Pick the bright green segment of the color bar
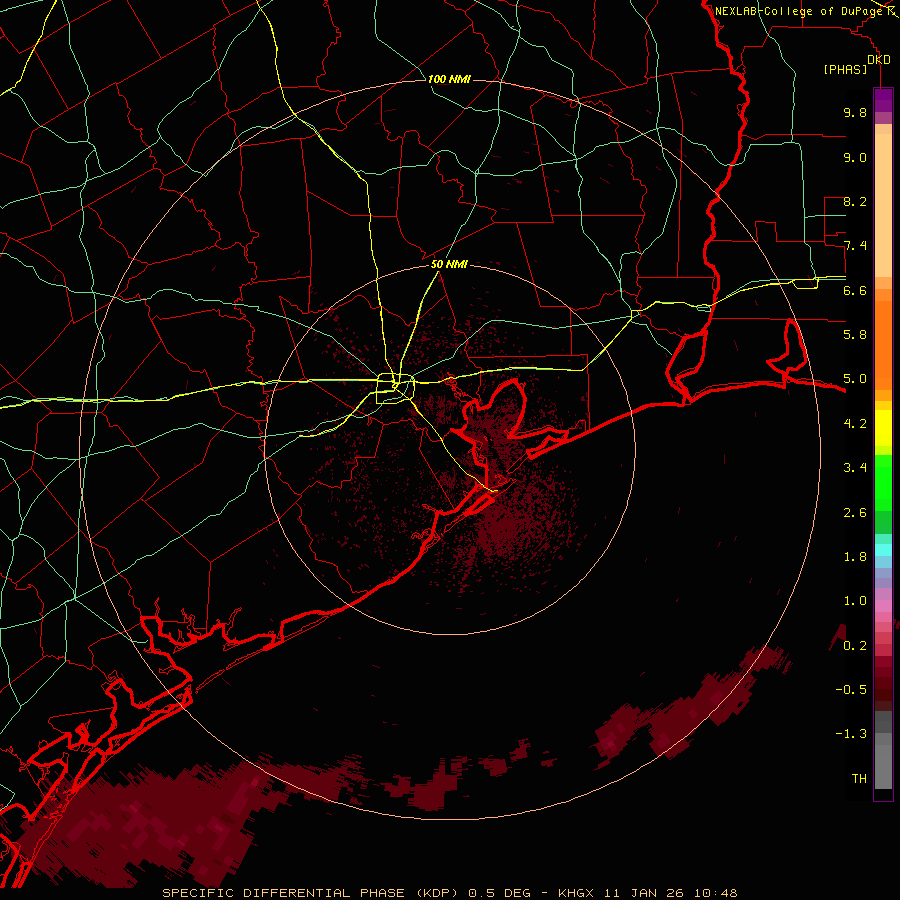900x900 pixels. (x=883, y=482)
